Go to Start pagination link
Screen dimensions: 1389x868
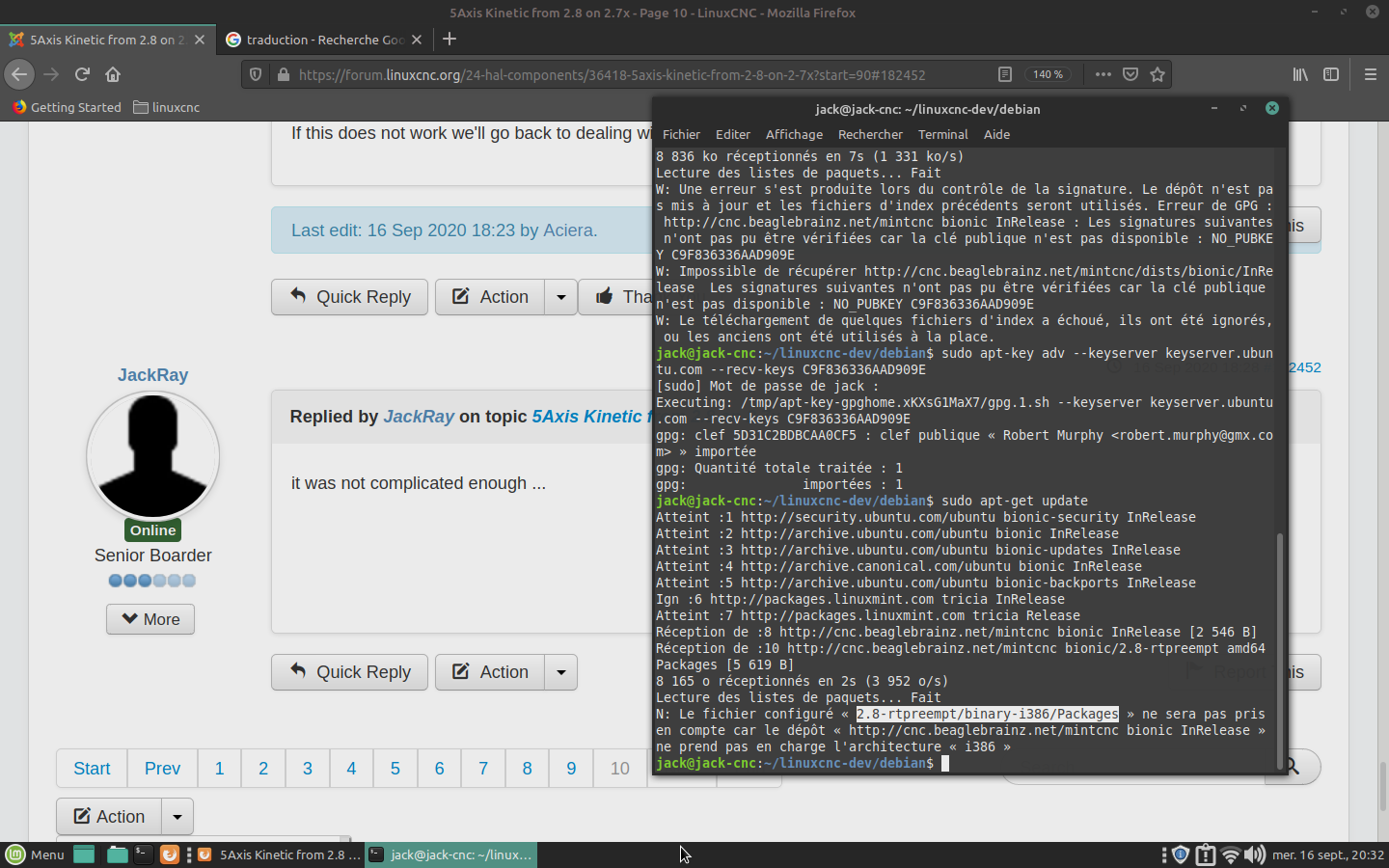coord(92,769)
